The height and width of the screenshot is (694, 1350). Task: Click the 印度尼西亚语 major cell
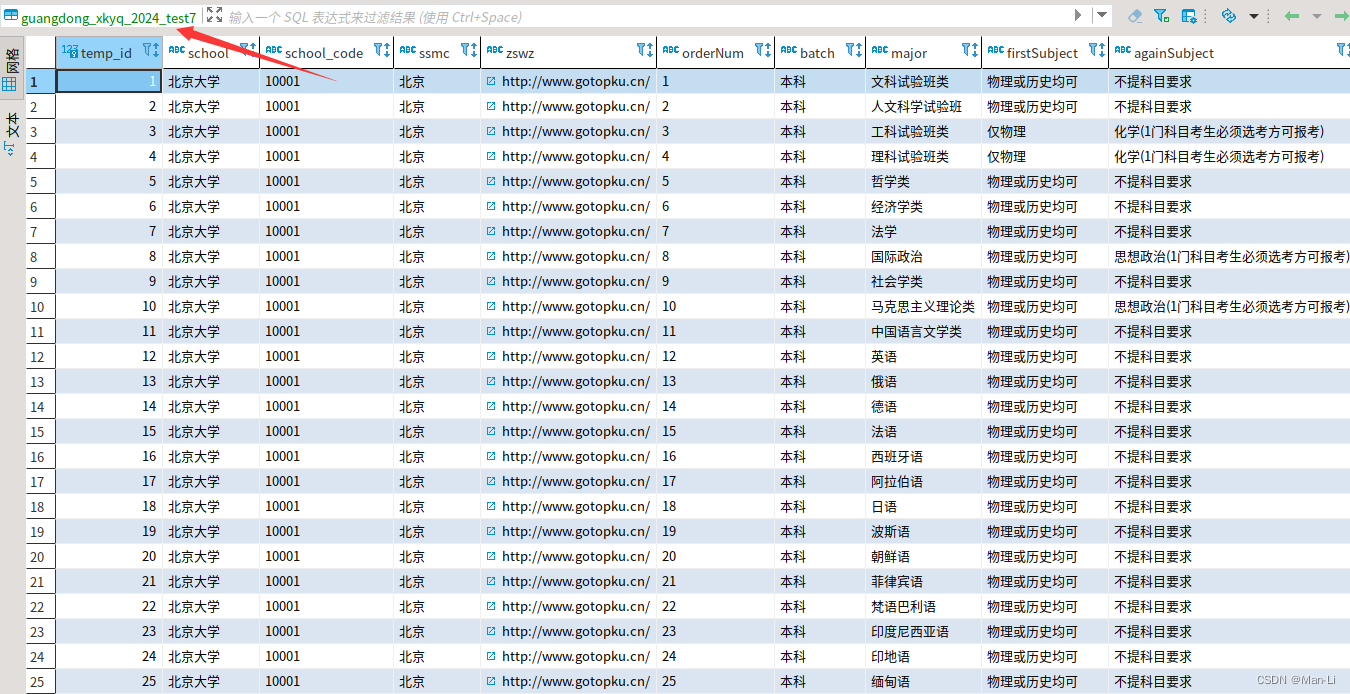925,631
